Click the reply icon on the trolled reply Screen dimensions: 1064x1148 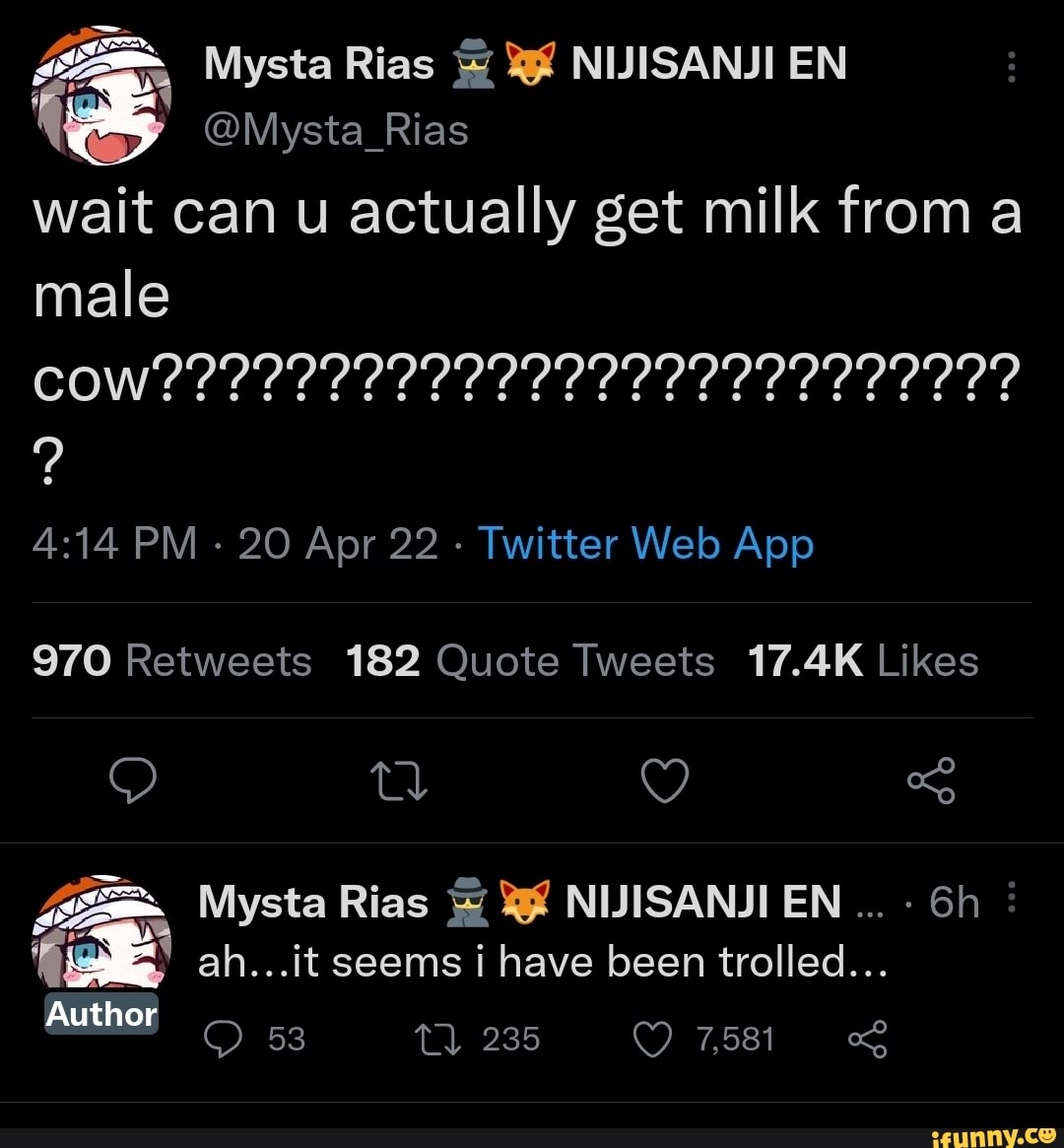point(224,1038)
